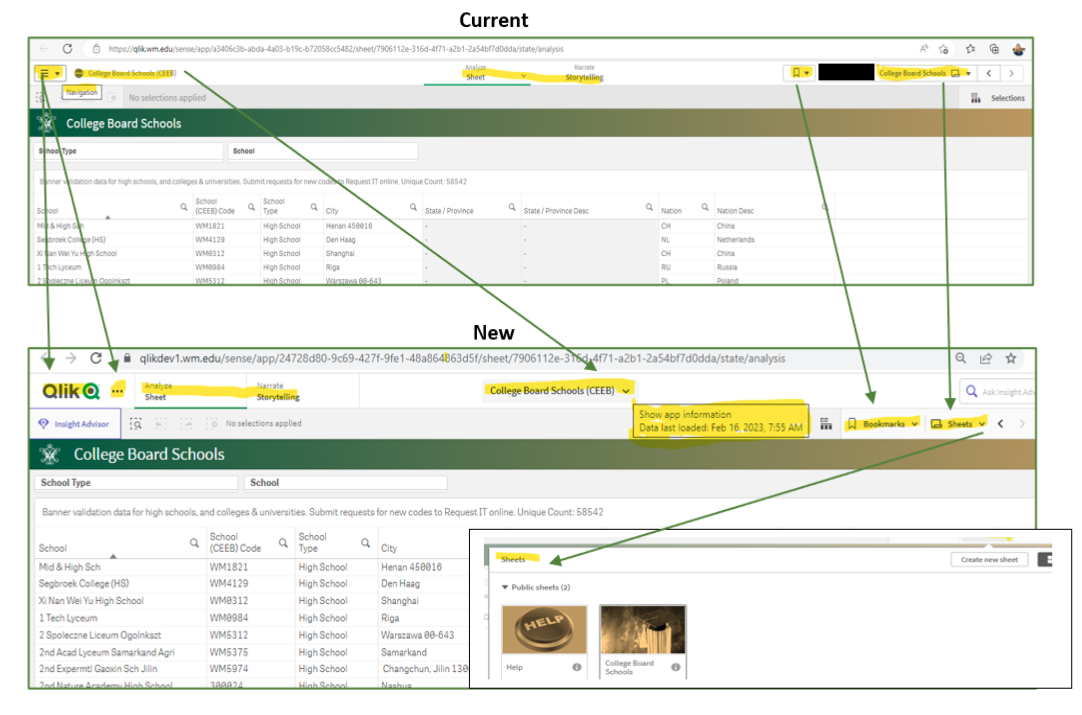Click the zoom magnifier icon in New address bar

coord(961,358)
